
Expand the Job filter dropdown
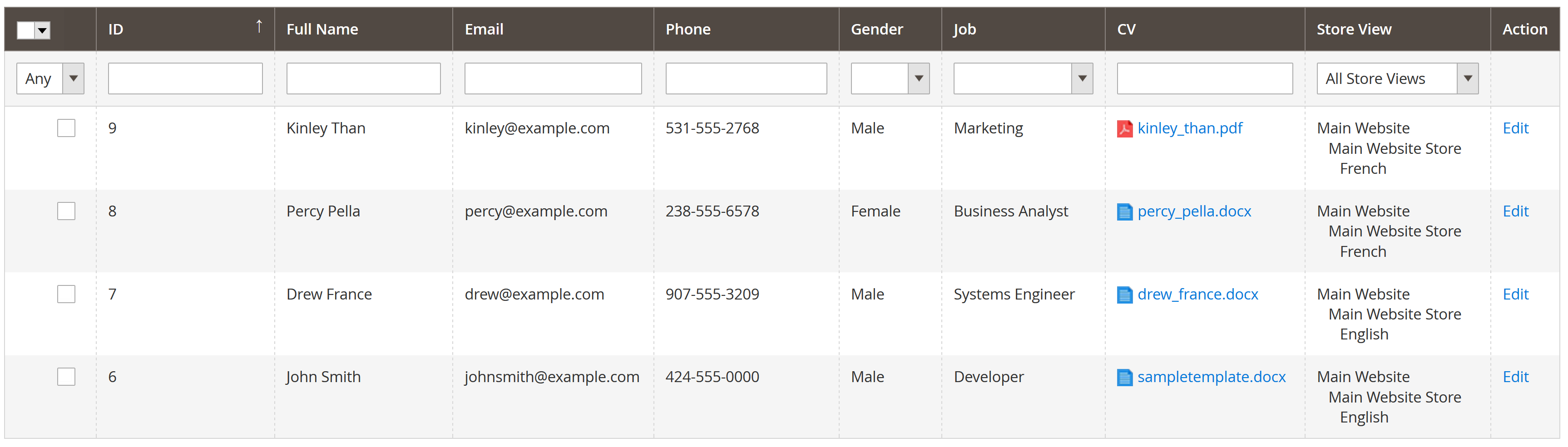tap(1023, 79)
